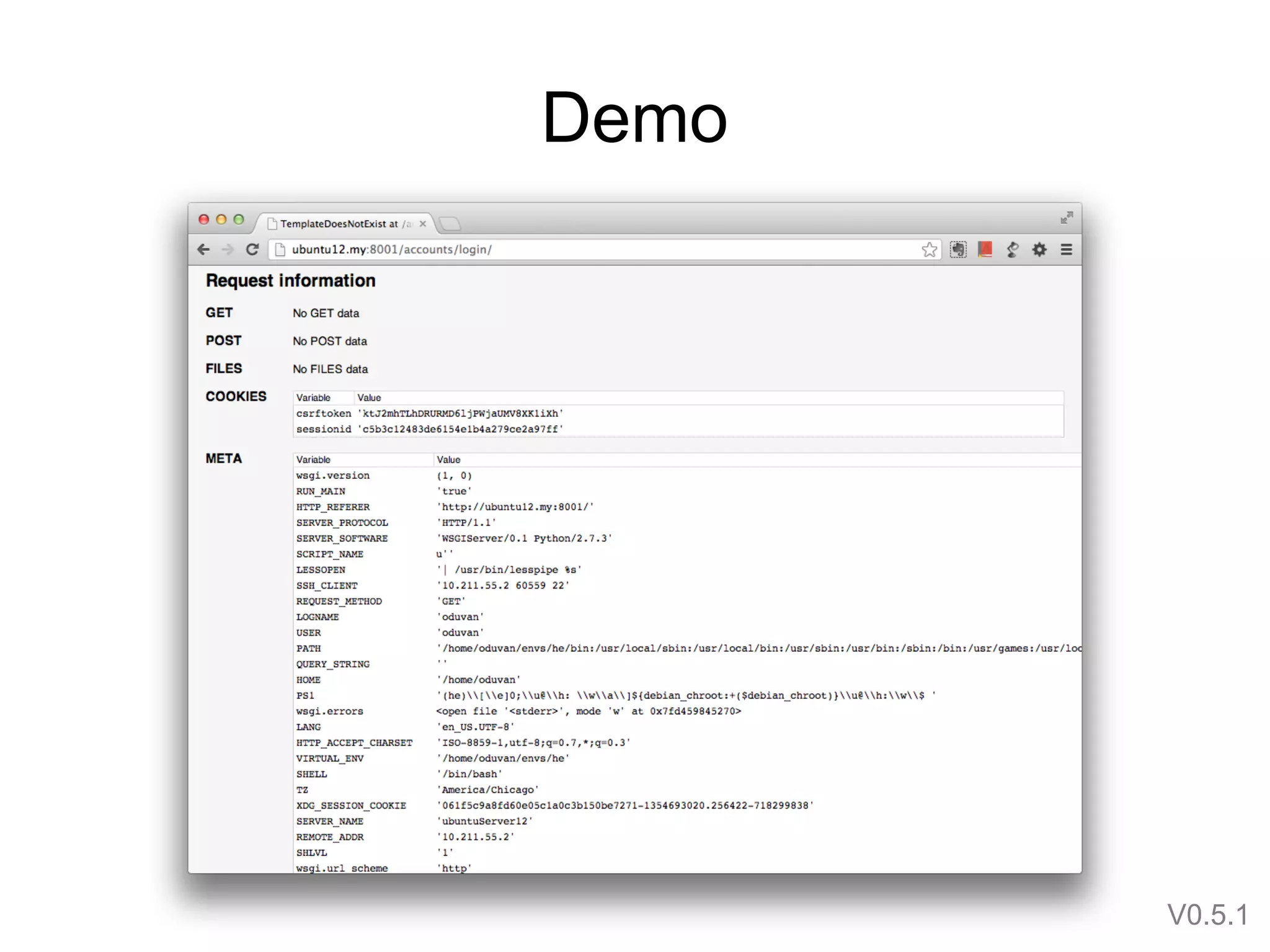
Task: Click REMOTE_ADDR value '10.211.55.2'
Action: click(476, 837)
